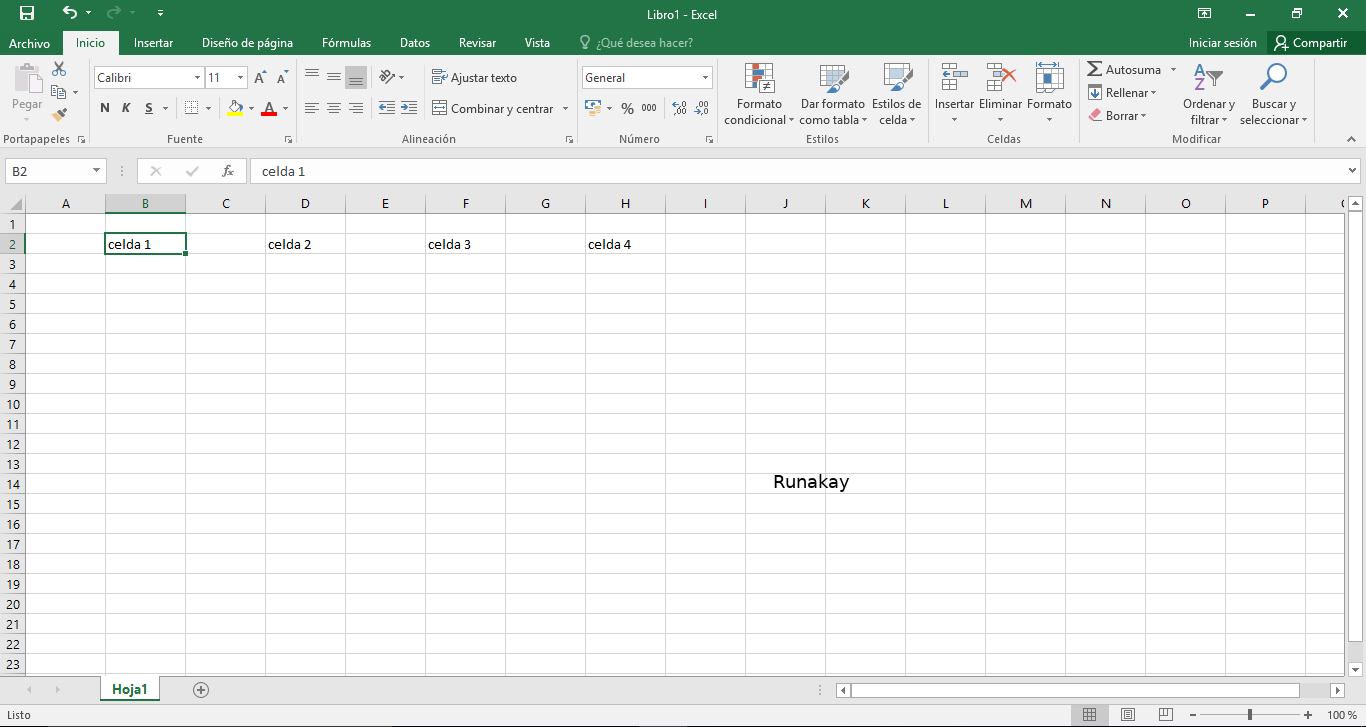Click the Compartir button
The height and width of the screenshot is (727, 1366).
pyautogui.click(x=1313, y=43)
